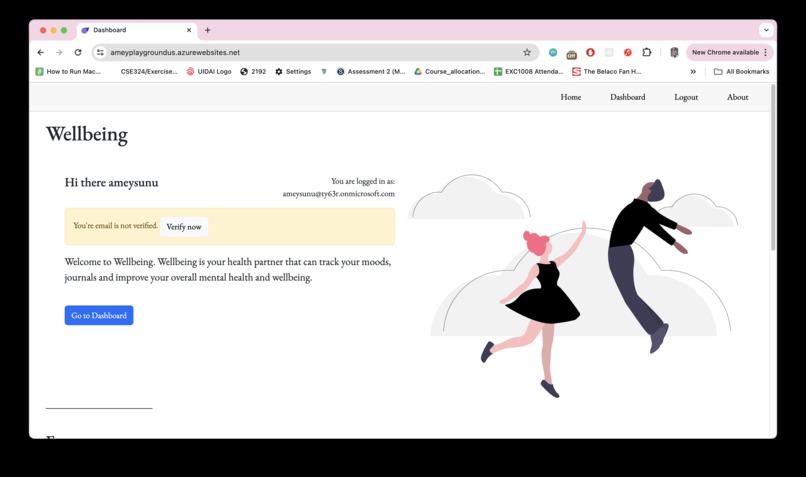The height and width of the screenshot is (477, 806).
Task: Open the About page link
Action: (x=738, y=97)
